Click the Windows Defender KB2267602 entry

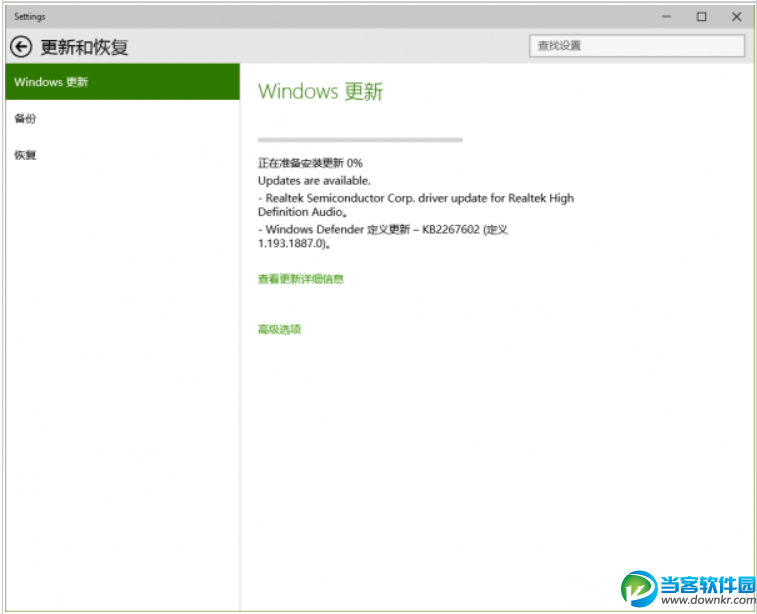[x=383, y=236]
